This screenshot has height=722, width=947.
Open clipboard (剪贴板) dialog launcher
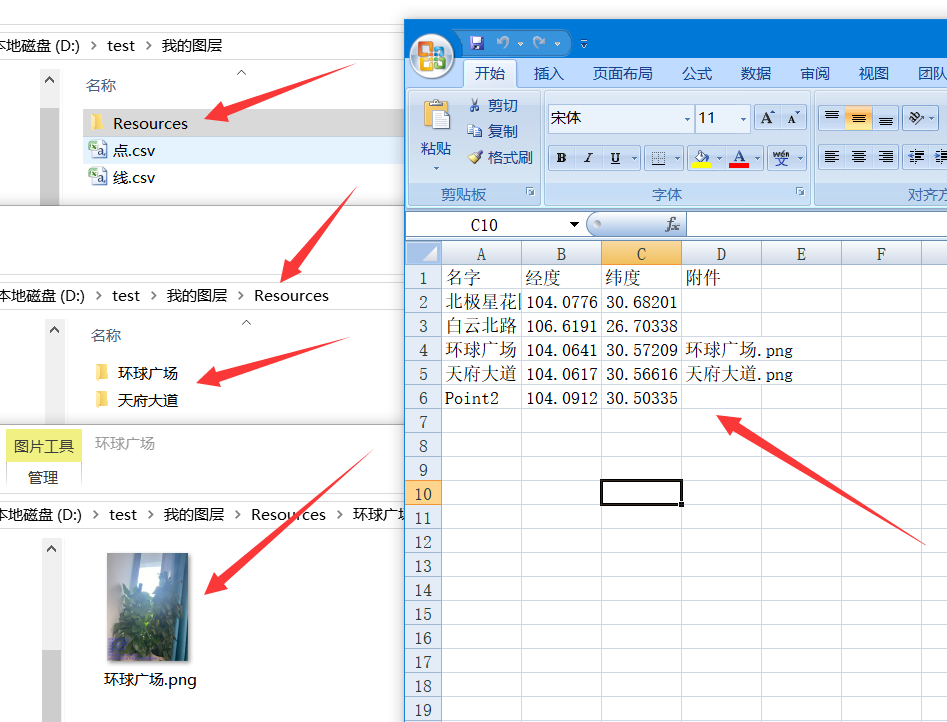[530, 192]
